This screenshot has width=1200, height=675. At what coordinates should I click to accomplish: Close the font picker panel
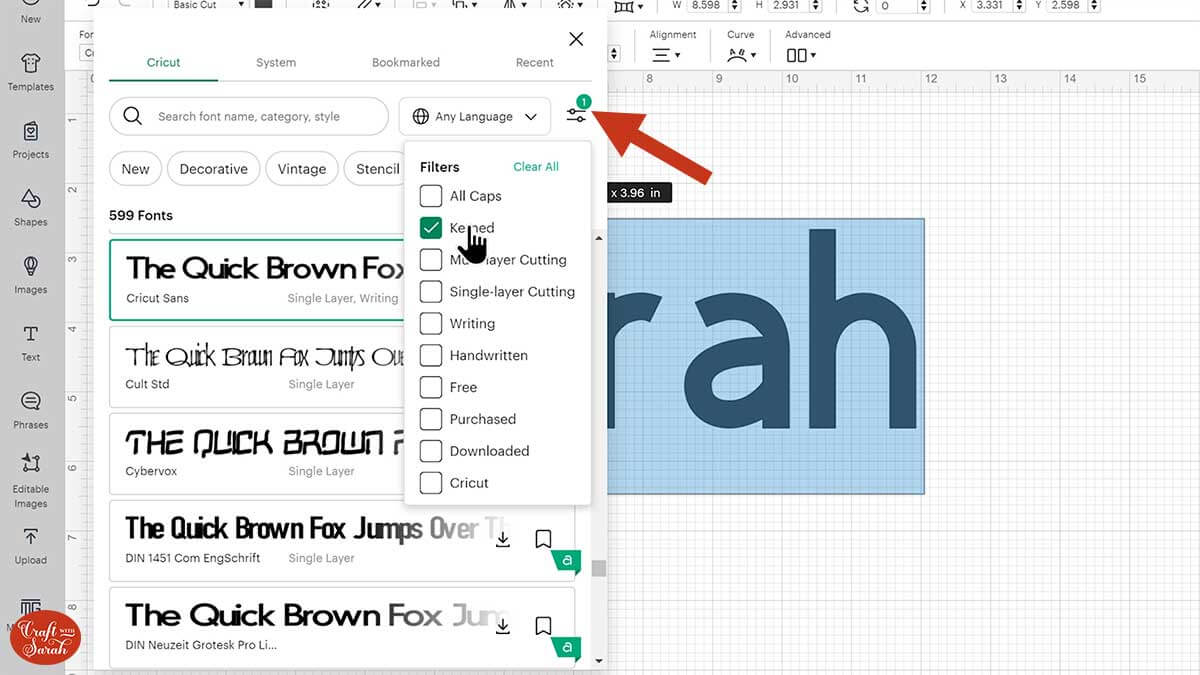click(x=576, y=39)
